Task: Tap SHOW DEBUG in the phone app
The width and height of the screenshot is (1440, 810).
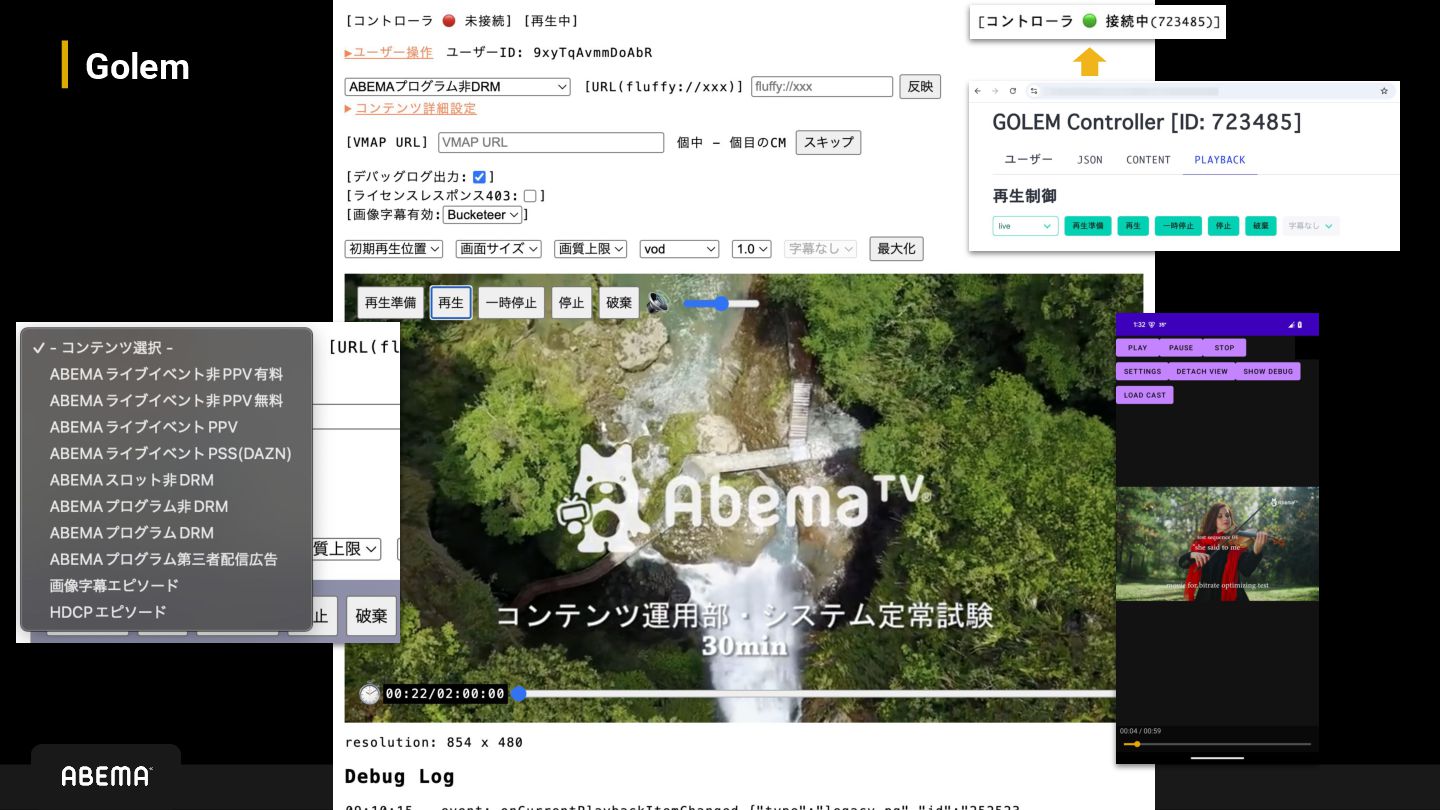Action: 1268,371
